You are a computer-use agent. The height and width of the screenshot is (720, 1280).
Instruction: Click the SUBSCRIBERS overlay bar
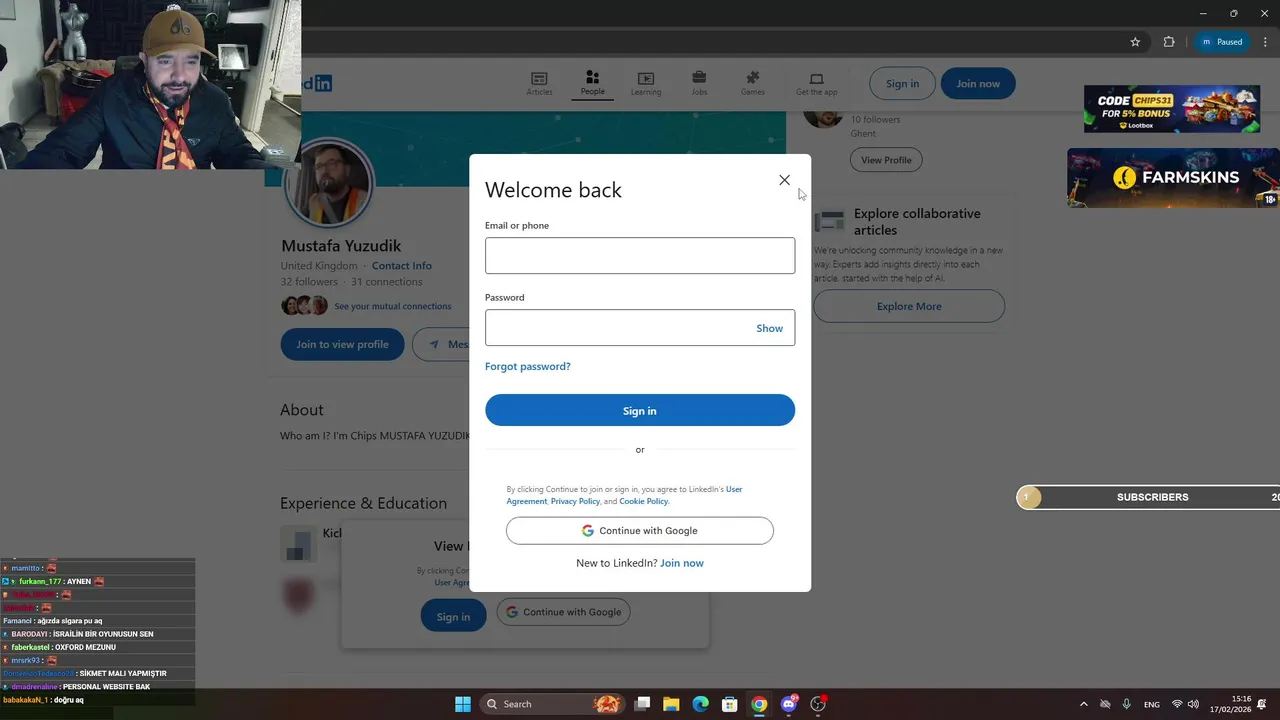(x=1148, y=497)
